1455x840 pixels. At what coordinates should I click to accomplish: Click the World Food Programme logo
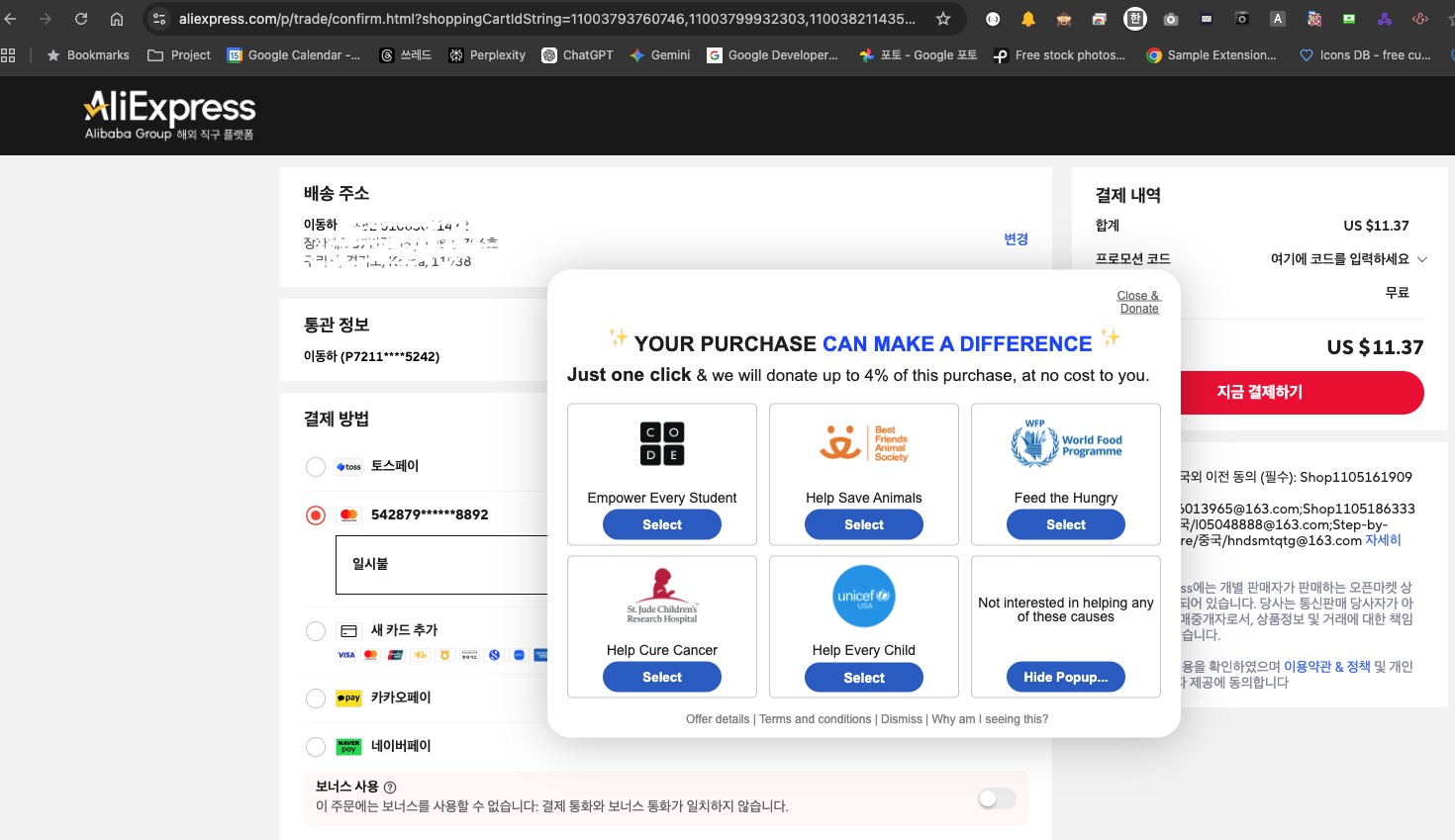click(1066, 443)
